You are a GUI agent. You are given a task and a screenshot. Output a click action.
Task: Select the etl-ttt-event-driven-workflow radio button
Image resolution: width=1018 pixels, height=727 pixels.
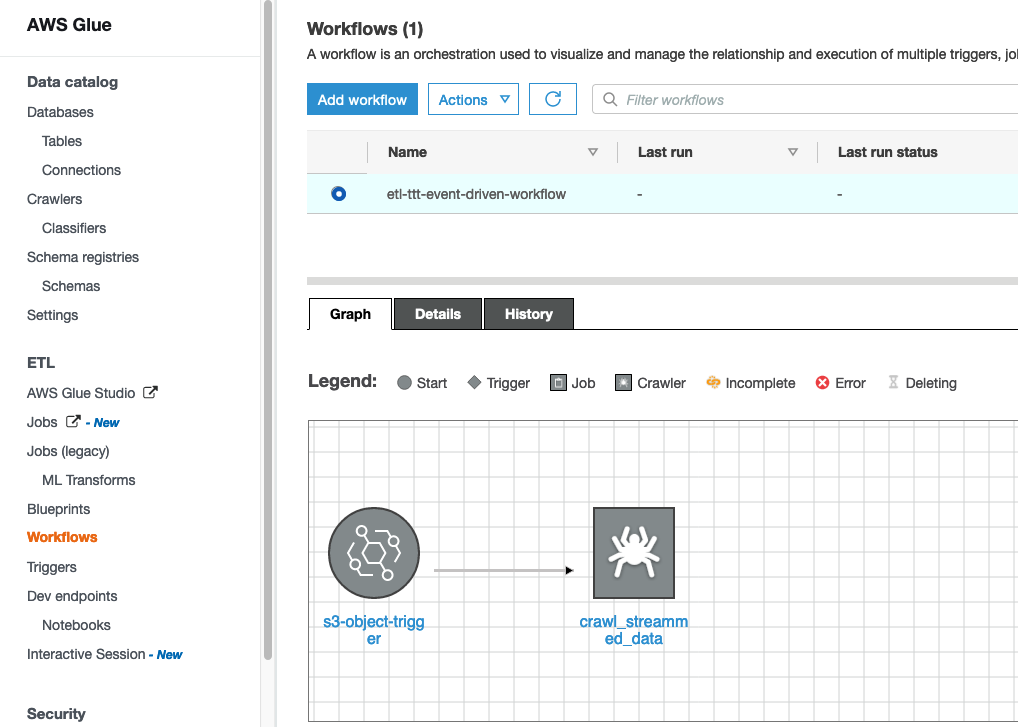(x=338, y=193)
